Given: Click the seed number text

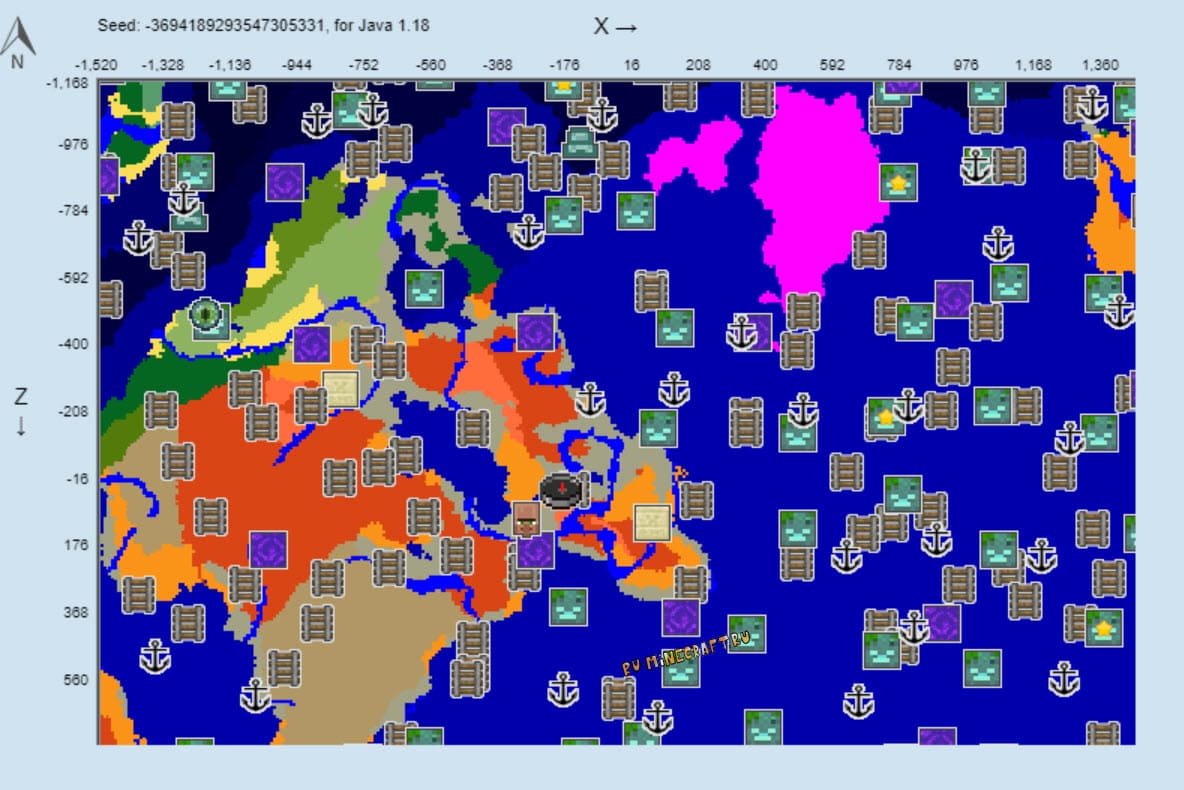Looking at the screenshot, I should point(235,25).
